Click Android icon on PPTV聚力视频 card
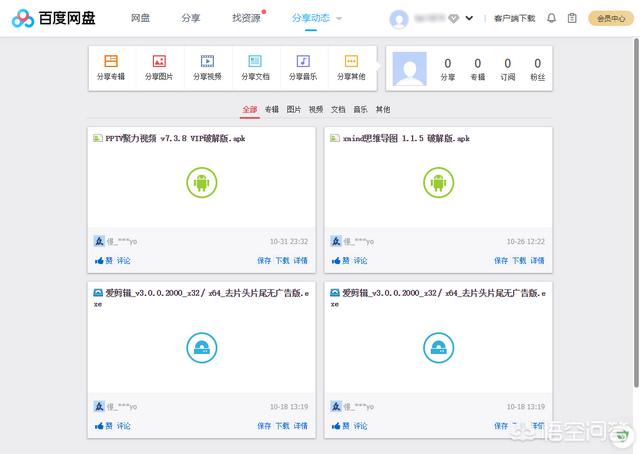640x454 pixels. click(202, 182)
